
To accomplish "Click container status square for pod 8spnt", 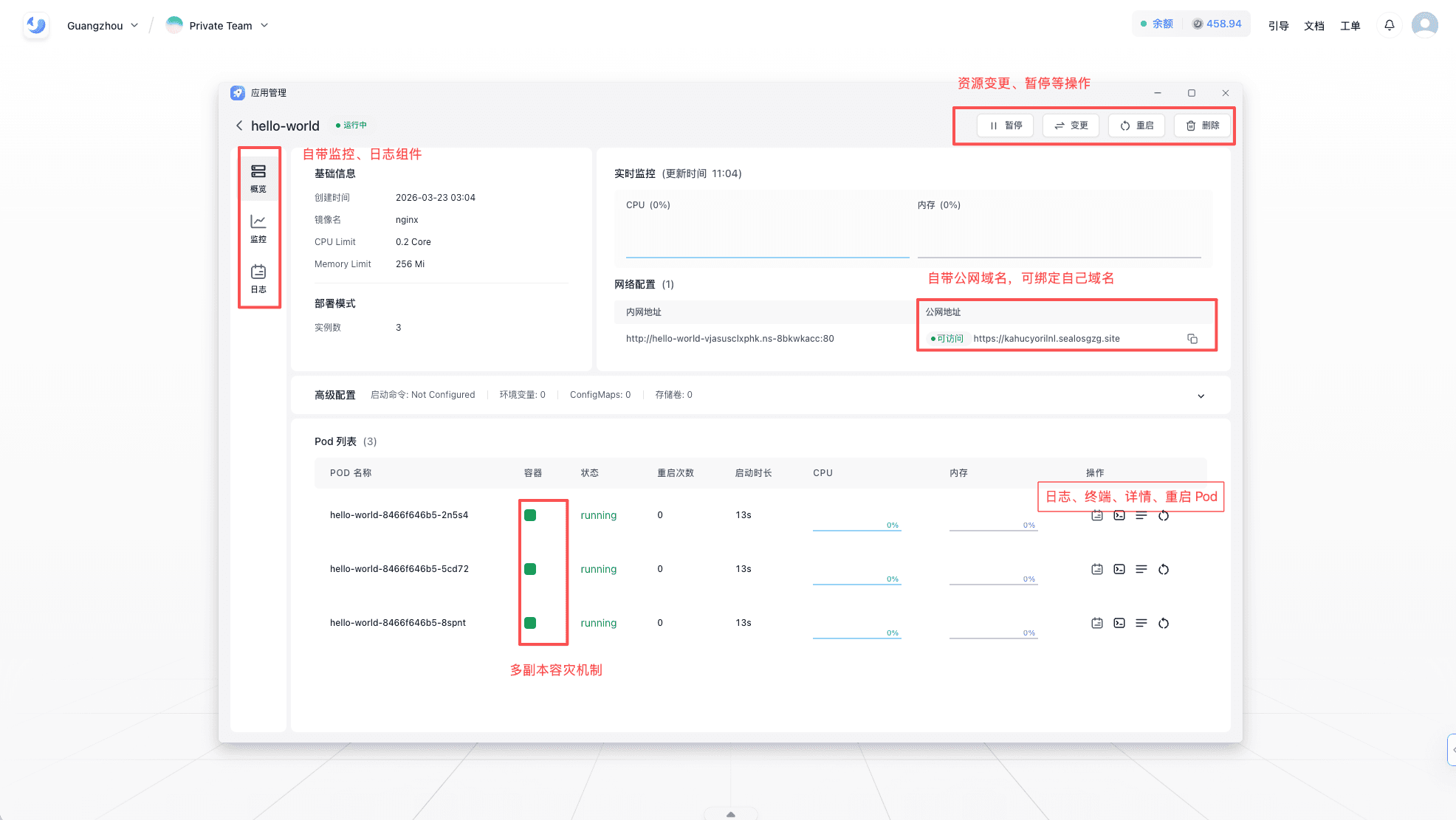I will pyautogui.click(x=530, y=623).
